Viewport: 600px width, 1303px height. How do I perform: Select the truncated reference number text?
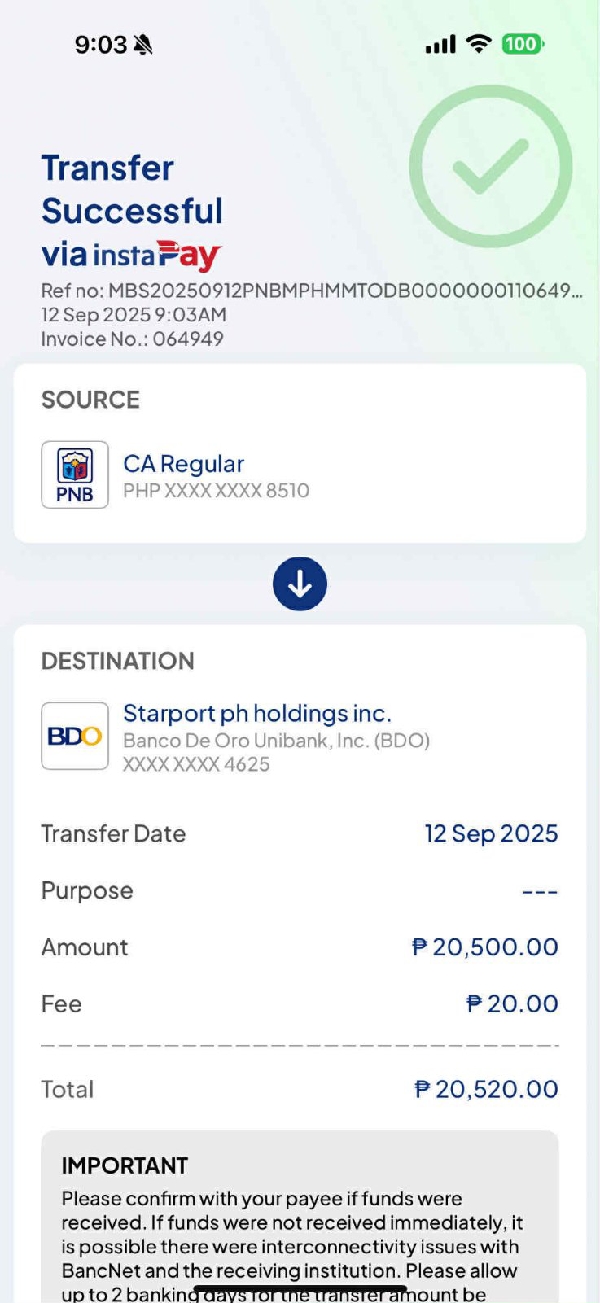tap(311, 291)
